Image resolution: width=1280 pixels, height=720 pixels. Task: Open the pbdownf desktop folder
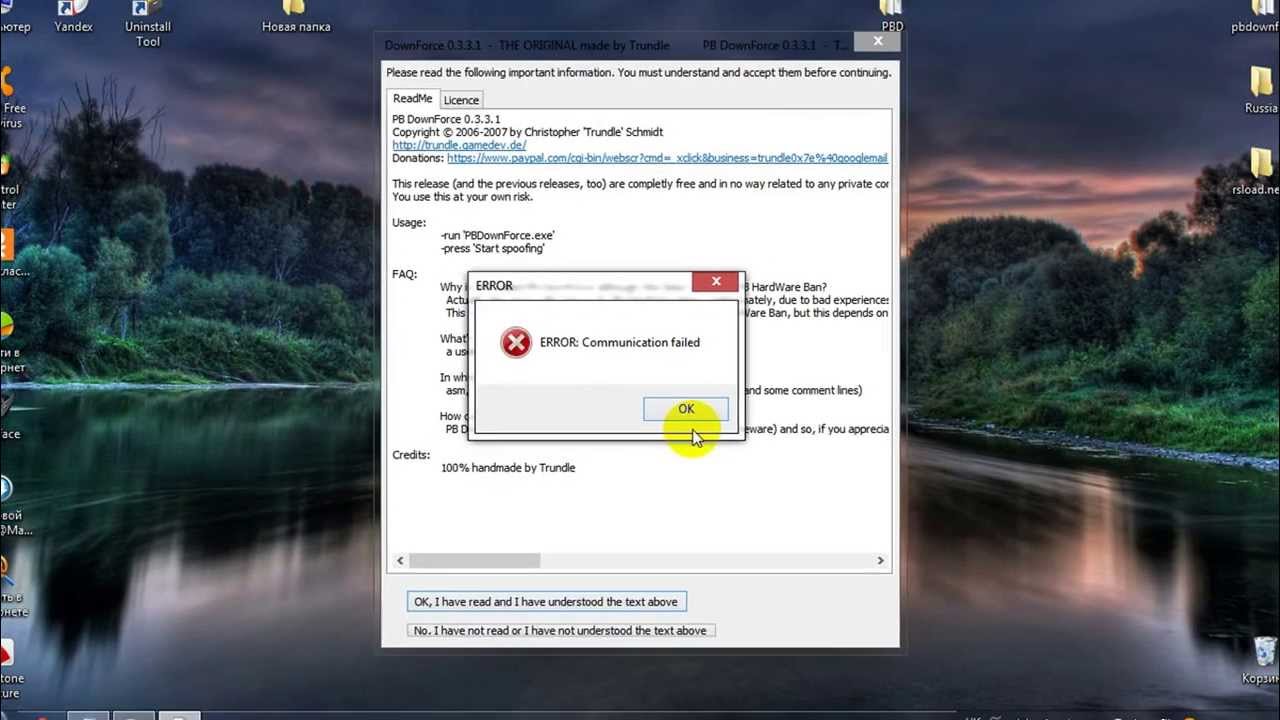[x=1258, y=18]
